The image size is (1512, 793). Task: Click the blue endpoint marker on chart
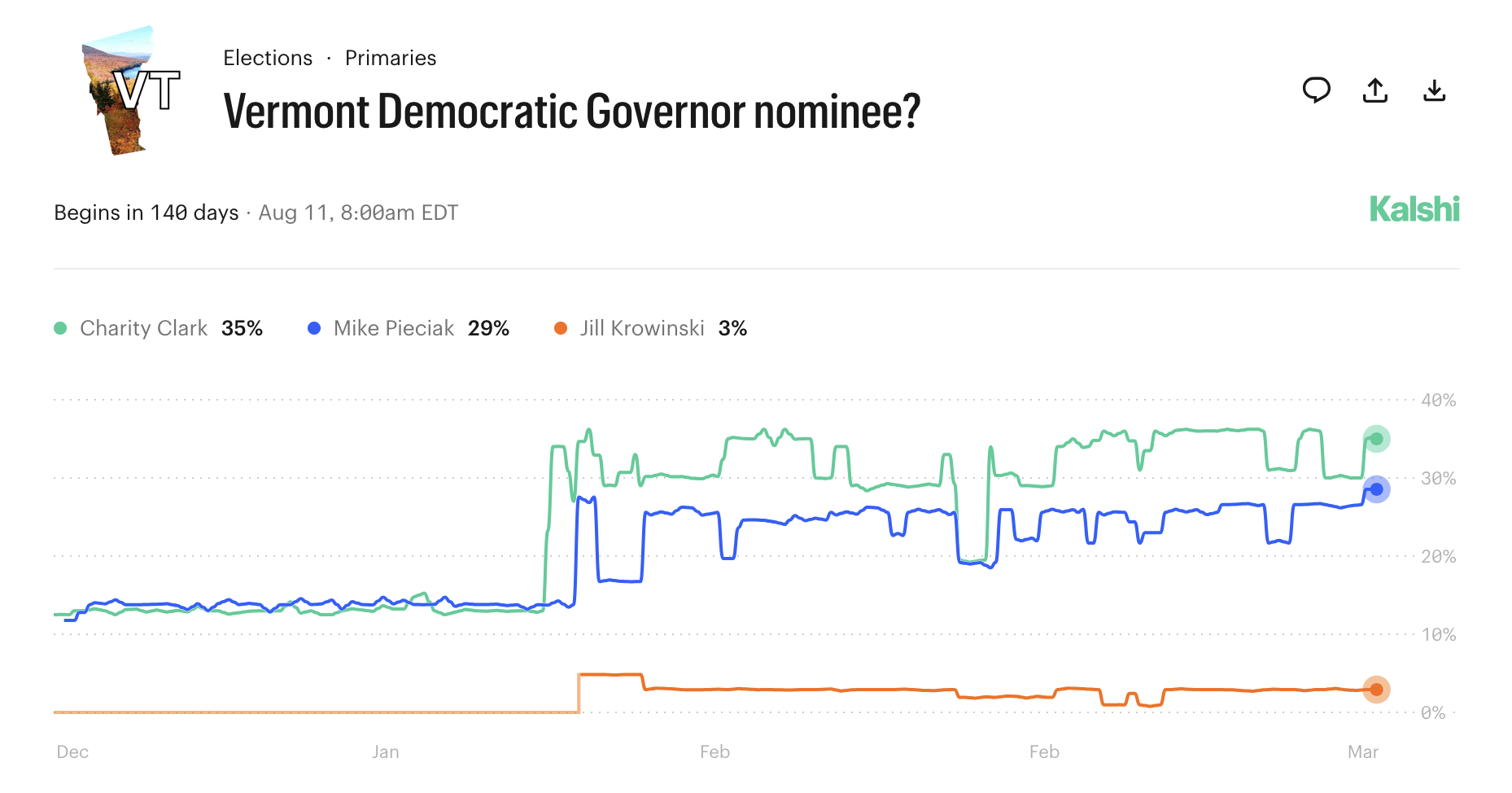(x=1376, y=489)
